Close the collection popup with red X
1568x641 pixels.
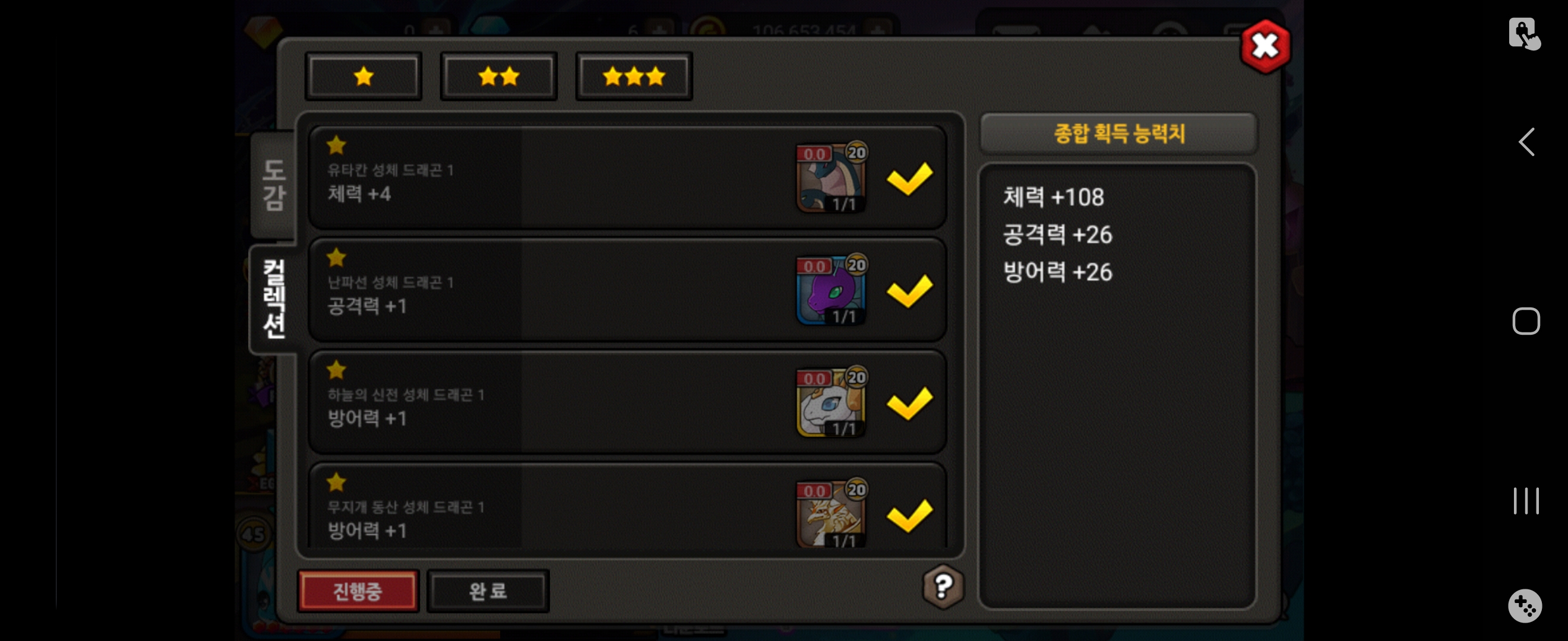point(1265,46)
